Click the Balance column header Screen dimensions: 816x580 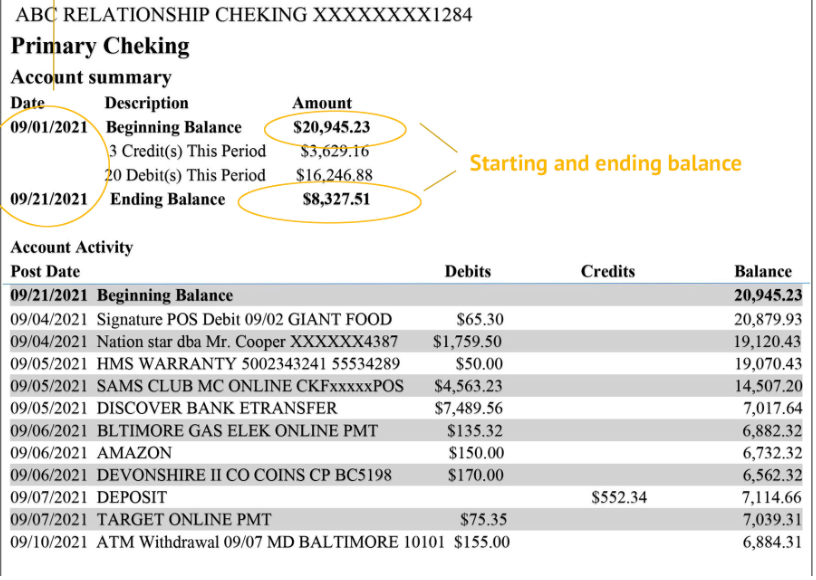click(x=762, y=271)
